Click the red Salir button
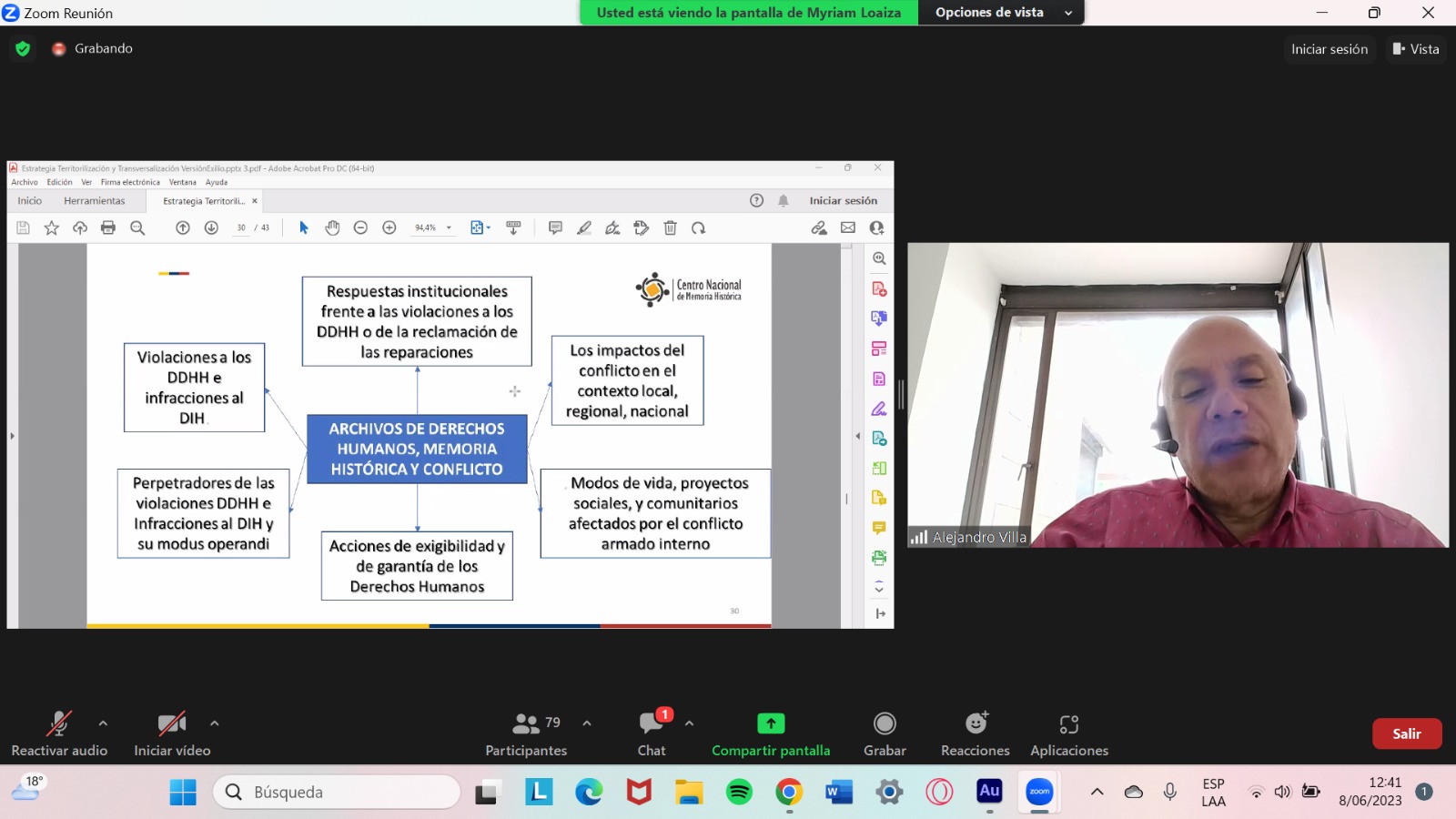Viewport: 1456px width, 819px height. (x=1407, y=733)
